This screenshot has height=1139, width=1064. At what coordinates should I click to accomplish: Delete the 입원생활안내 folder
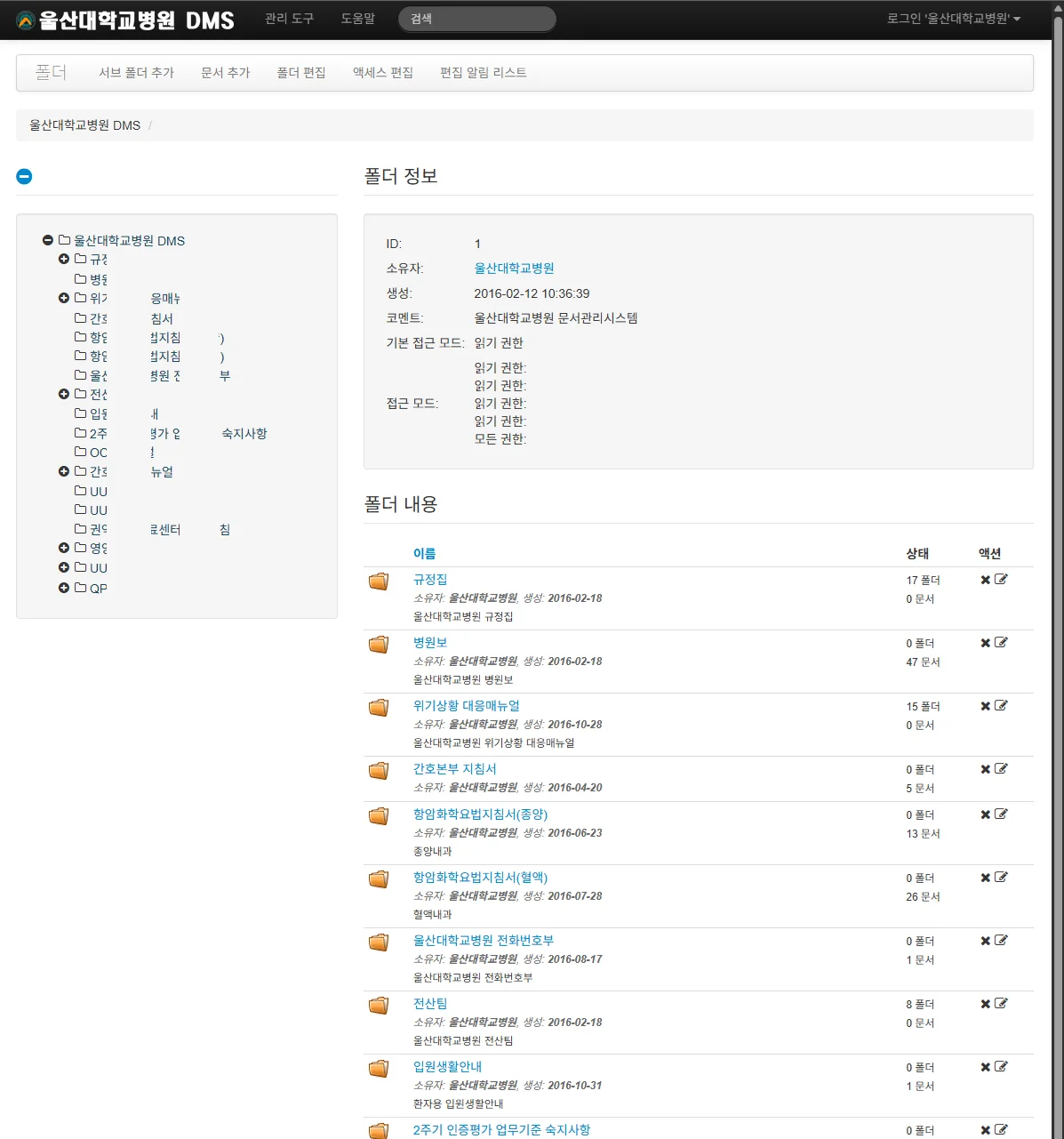[985, 1067]
